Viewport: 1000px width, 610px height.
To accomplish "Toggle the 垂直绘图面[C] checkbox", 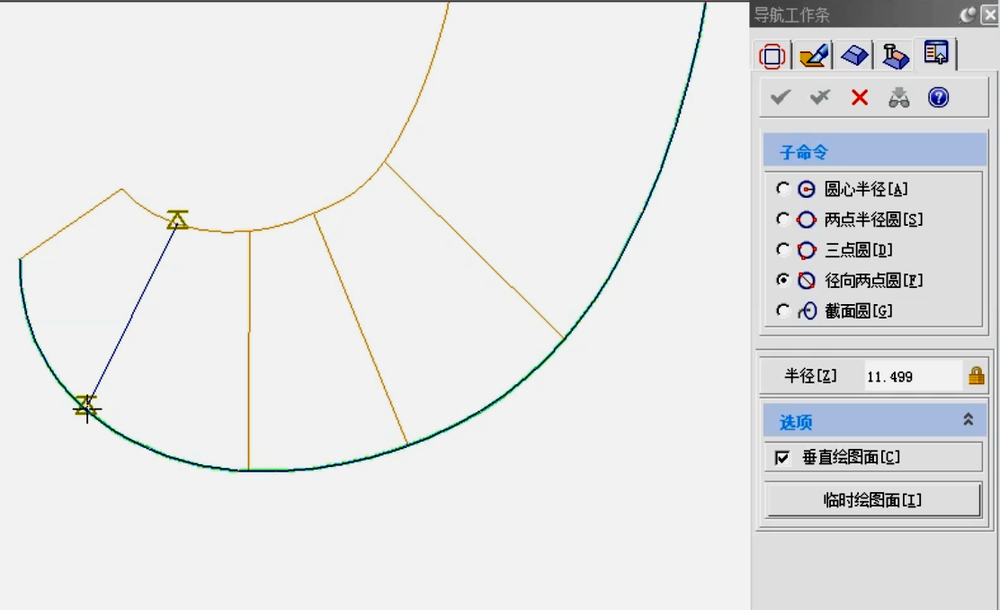I will point(782,458).
